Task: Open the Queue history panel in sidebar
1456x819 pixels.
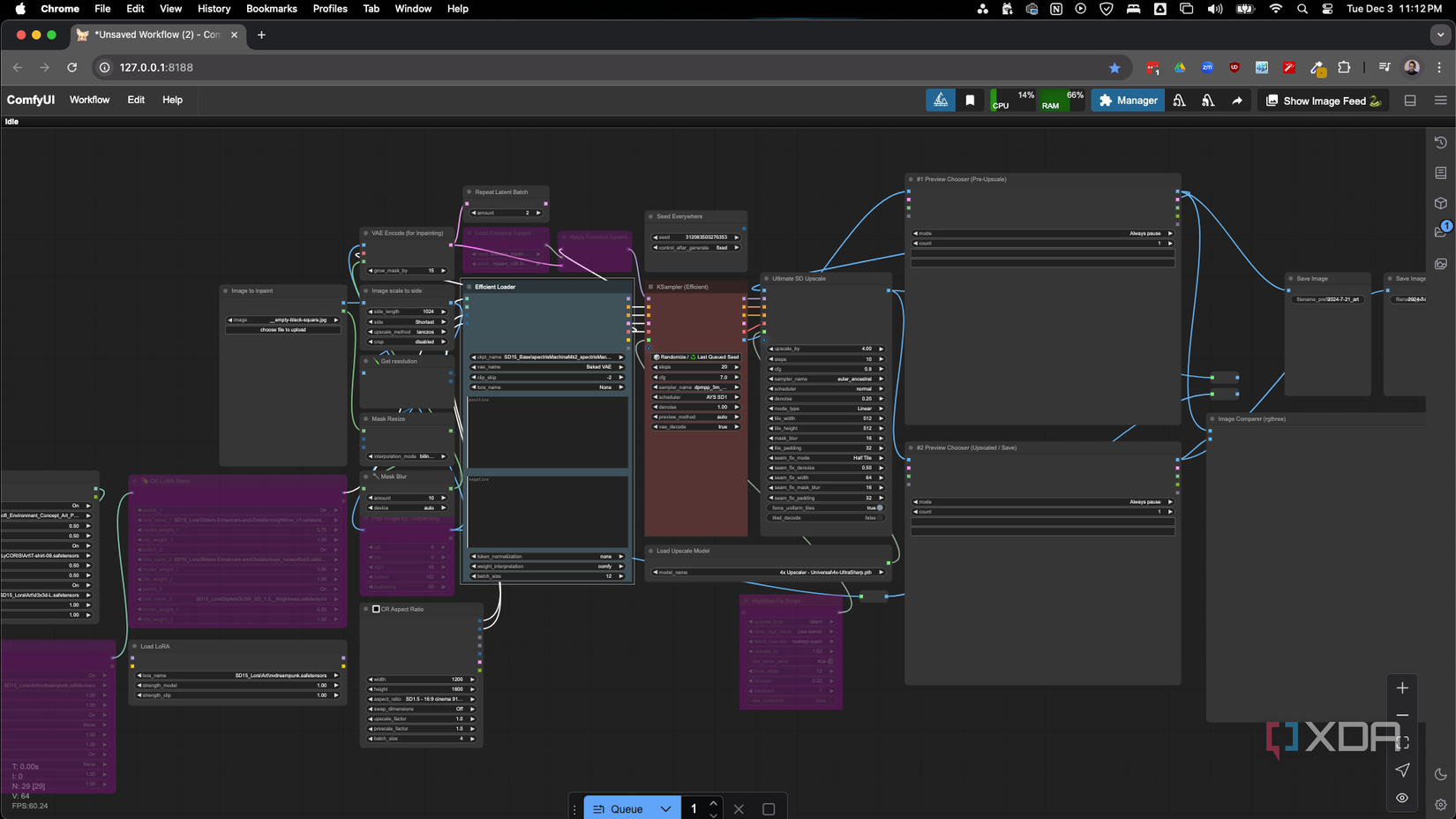Action: [1440, 142]
